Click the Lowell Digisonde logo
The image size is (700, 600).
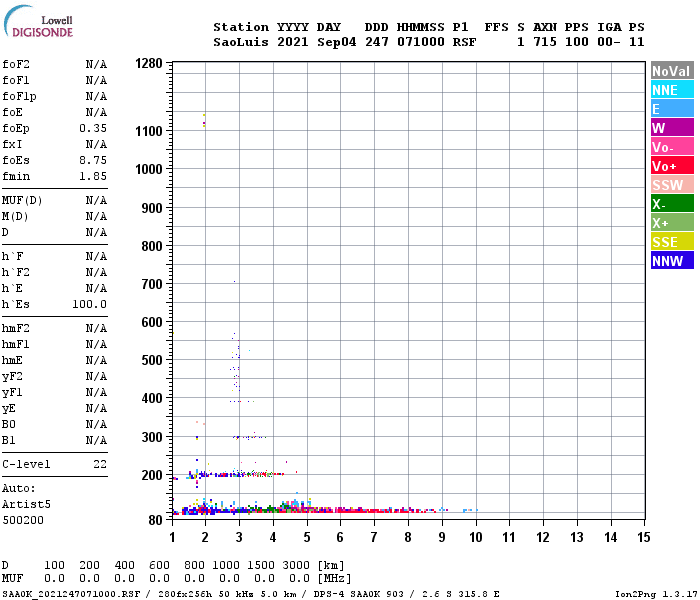coord(38,22)
